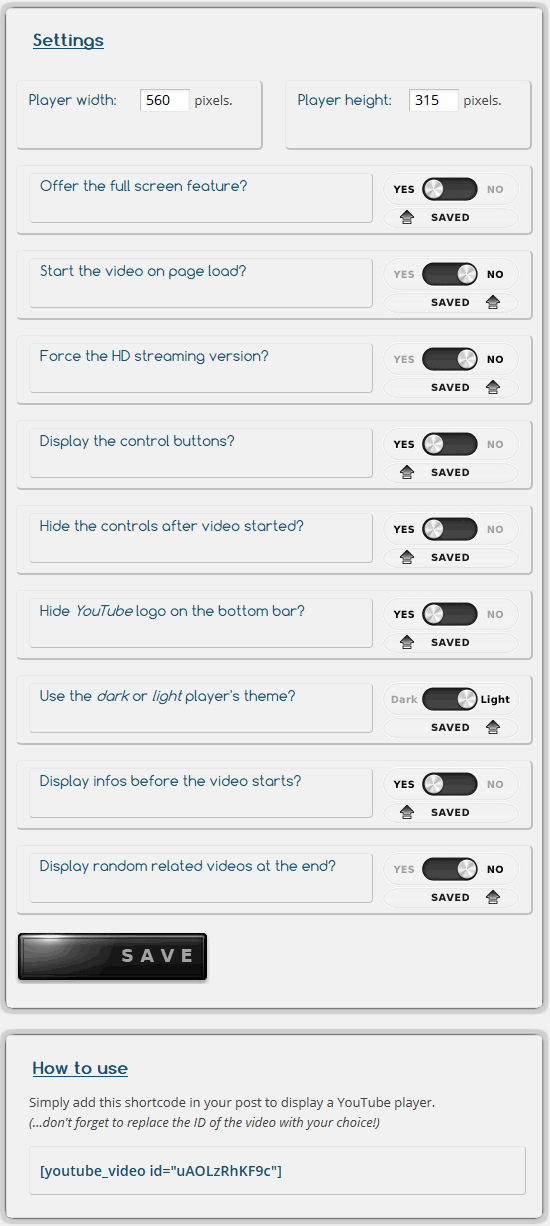Viewport: 550px width, 1226px height.
Task: Toggle start video on page load switch
Action: (x=450, y=274)
